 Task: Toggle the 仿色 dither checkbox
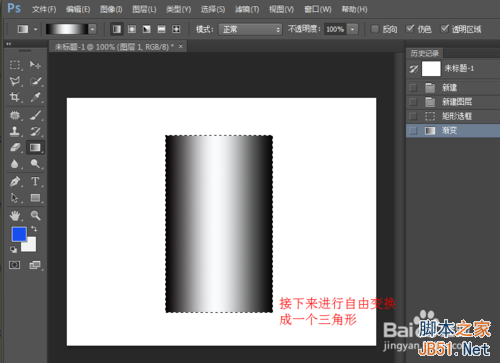point(410,29)
